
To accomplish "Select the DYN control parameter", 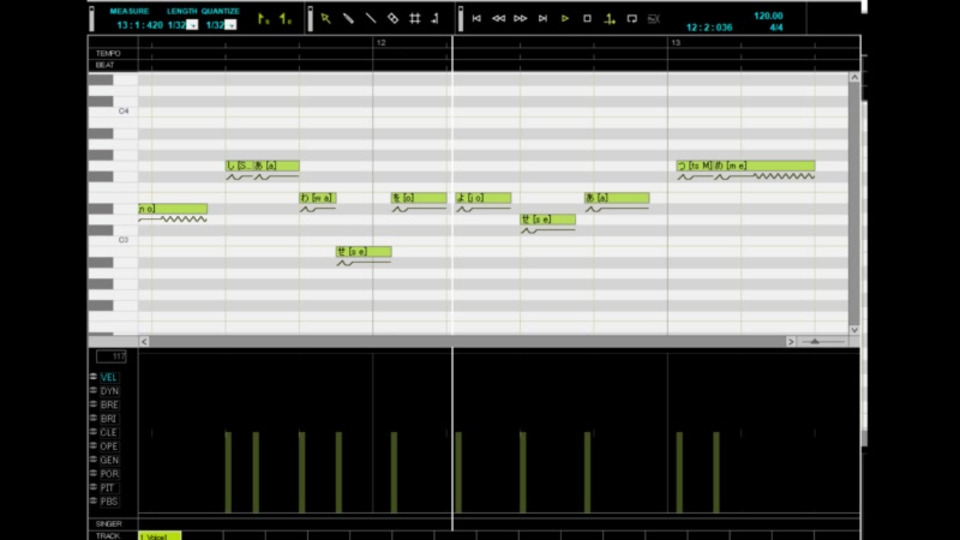I will (x=109, y=391).
